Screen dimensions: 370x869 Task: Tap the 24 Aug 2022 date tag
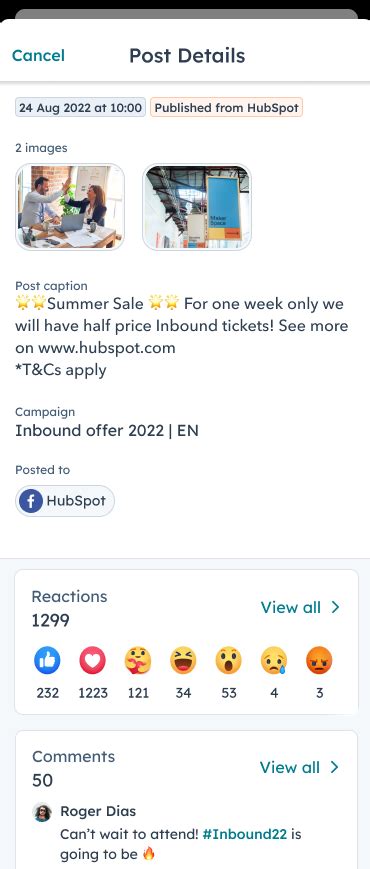[x=80, y=108]
